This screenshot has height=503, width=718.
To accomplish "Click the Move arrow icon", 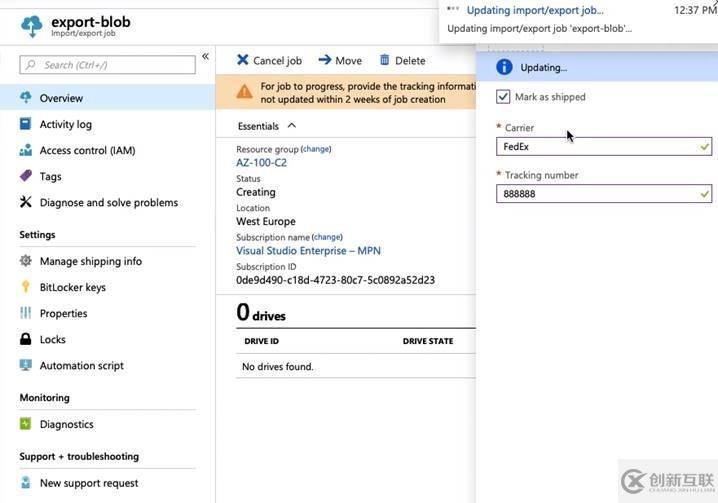I will pos(325,60).
